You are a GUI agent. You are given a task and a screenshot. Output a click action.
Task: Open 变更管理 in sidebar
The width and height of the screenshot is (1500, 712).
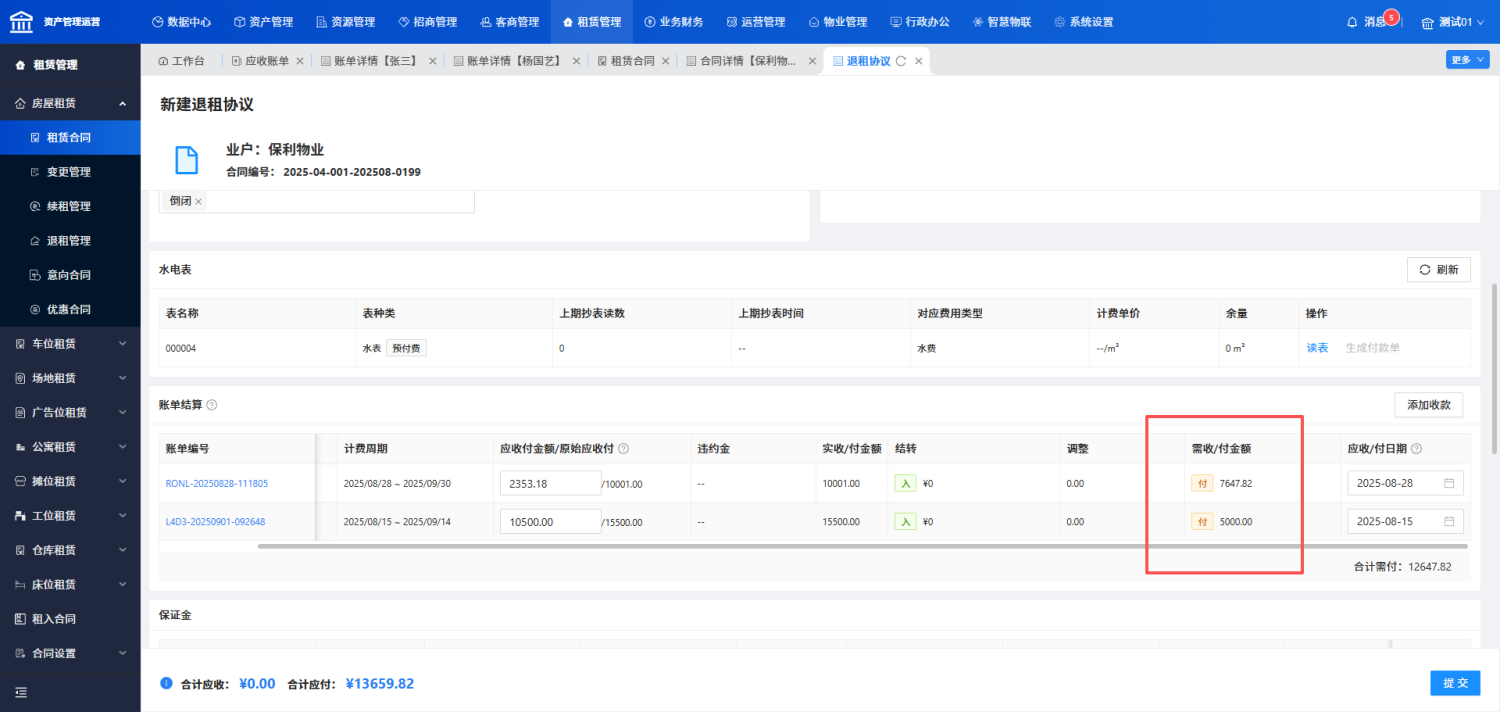coord(70,172)
